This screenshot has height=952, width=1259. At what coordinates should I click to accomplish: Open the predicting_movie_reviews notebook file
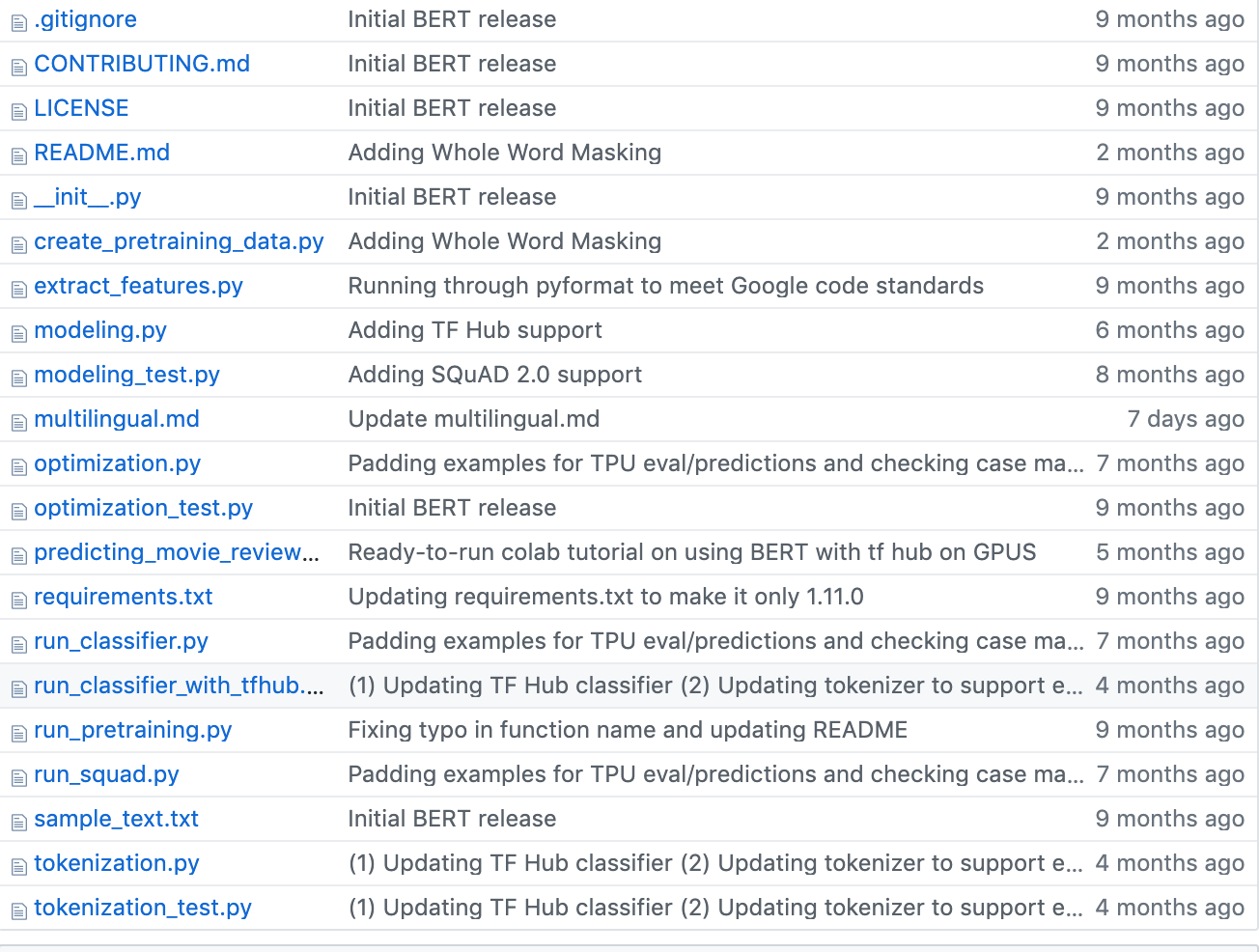point(177,552)
